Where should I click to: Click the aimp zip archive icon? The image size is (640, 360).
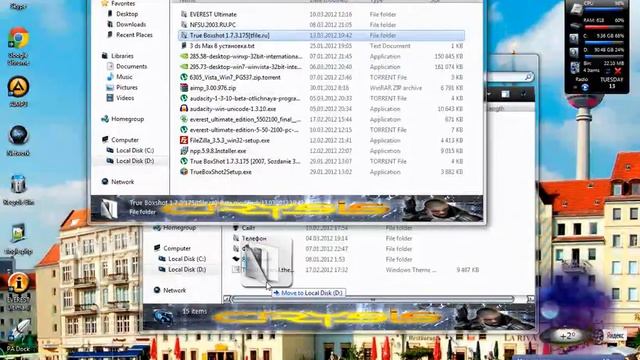(x=184, y=88)
